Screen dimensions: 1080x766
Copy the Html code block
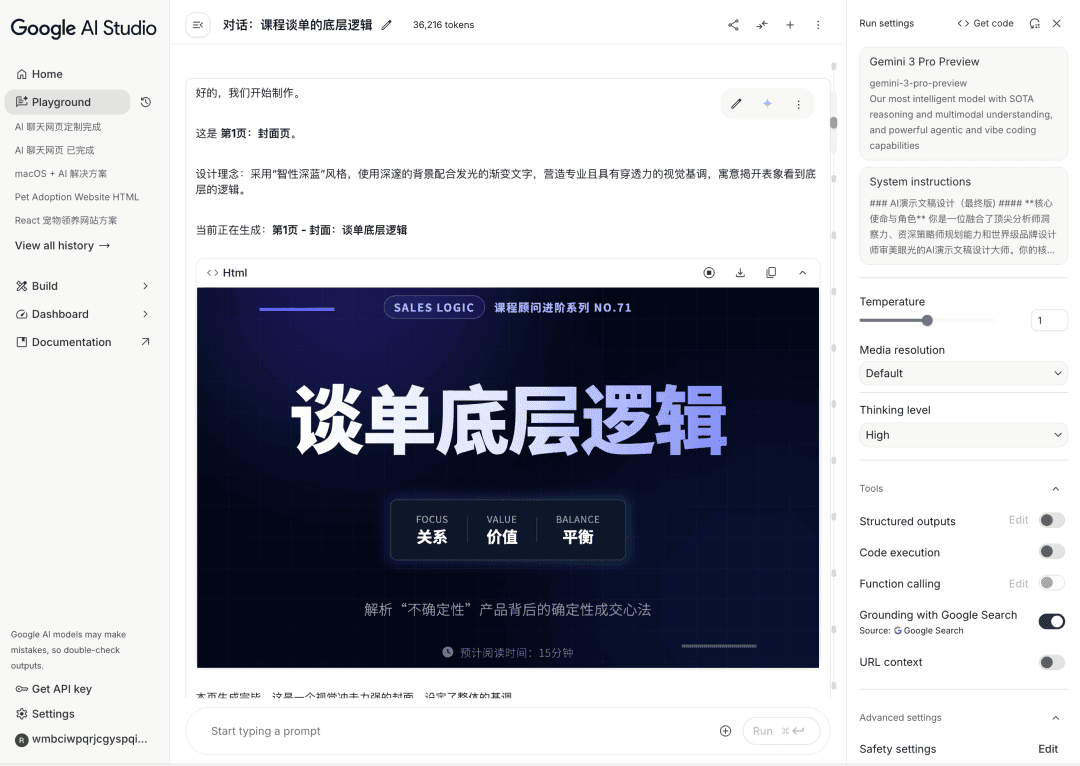[771, 273]
